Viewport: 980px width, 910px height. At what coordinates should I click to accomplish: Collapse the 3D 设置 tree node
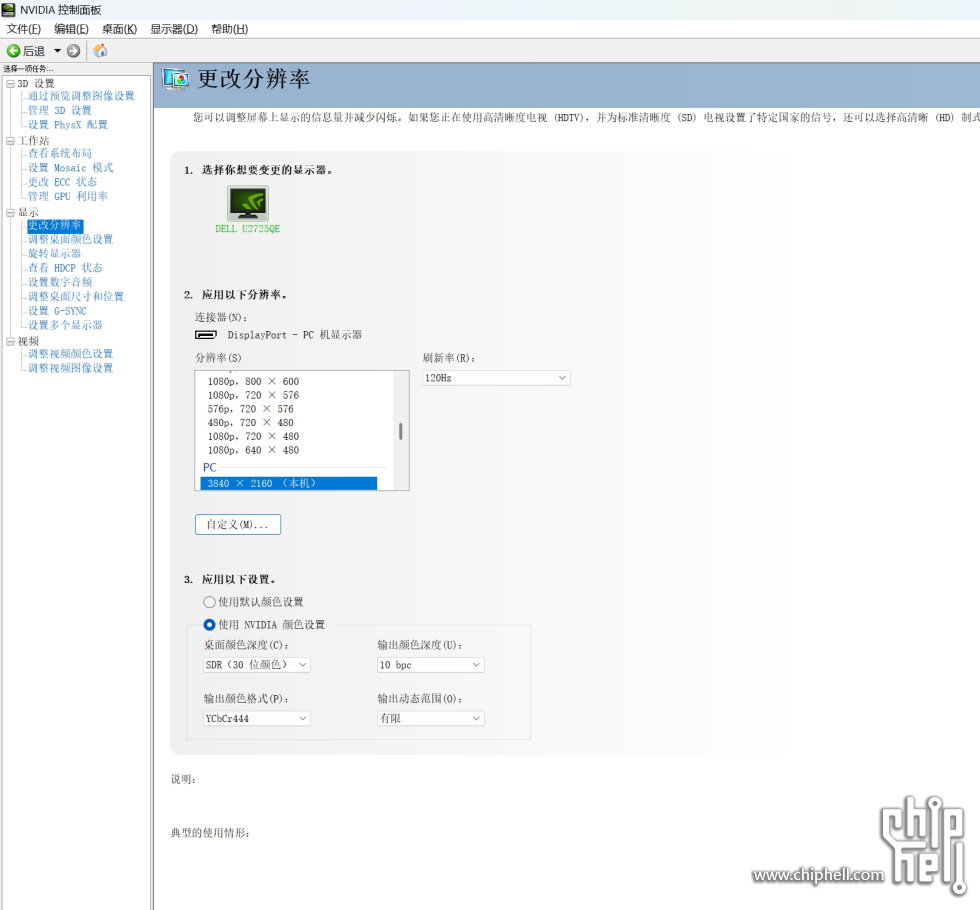pos(10,84)
